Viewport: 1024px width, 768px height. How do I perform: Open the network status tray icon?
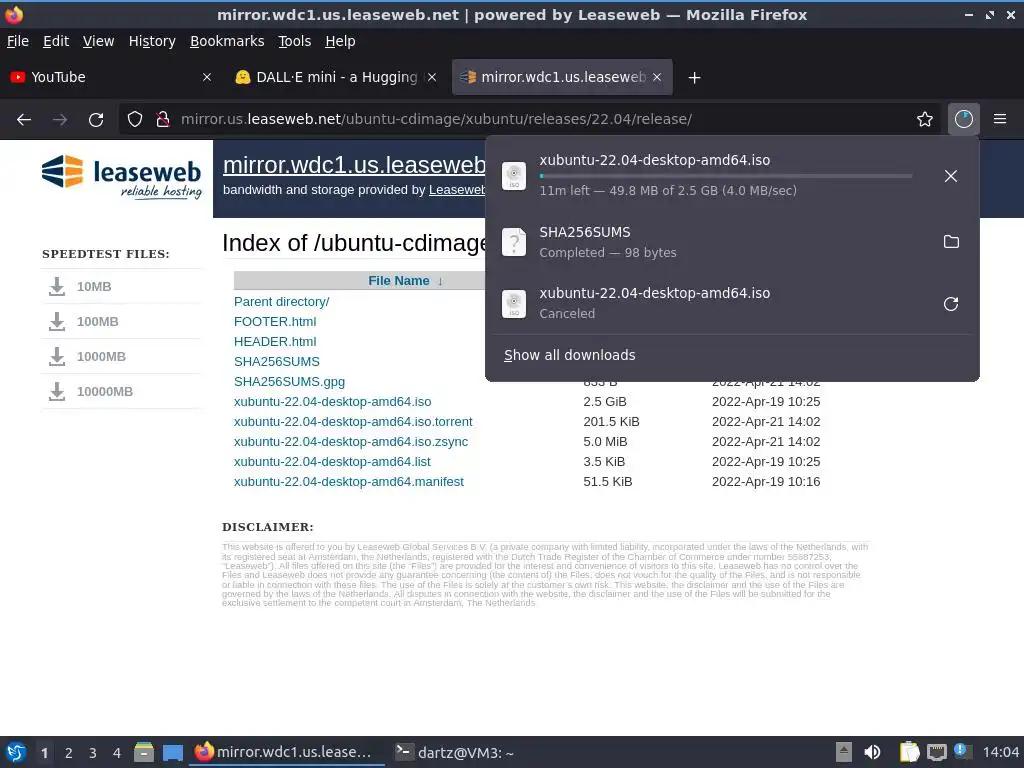coord(936,752)
